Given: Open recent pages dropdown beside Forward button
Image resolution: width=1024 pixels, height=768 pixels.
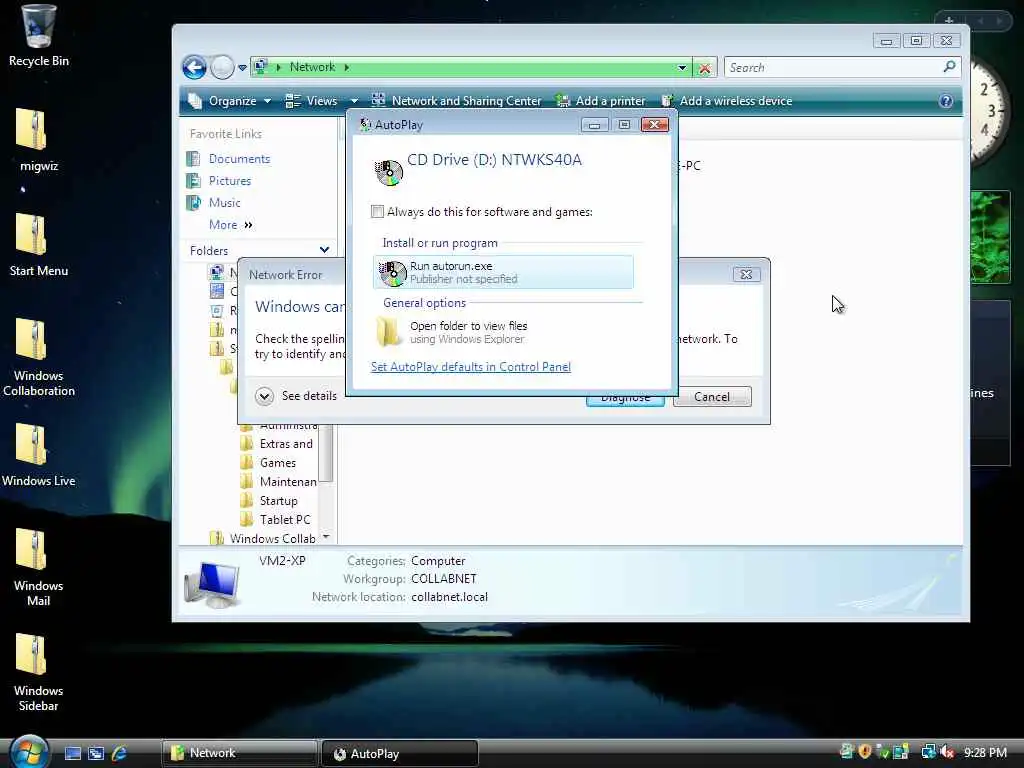Looking at the screenshot, I should click(242, 68).
